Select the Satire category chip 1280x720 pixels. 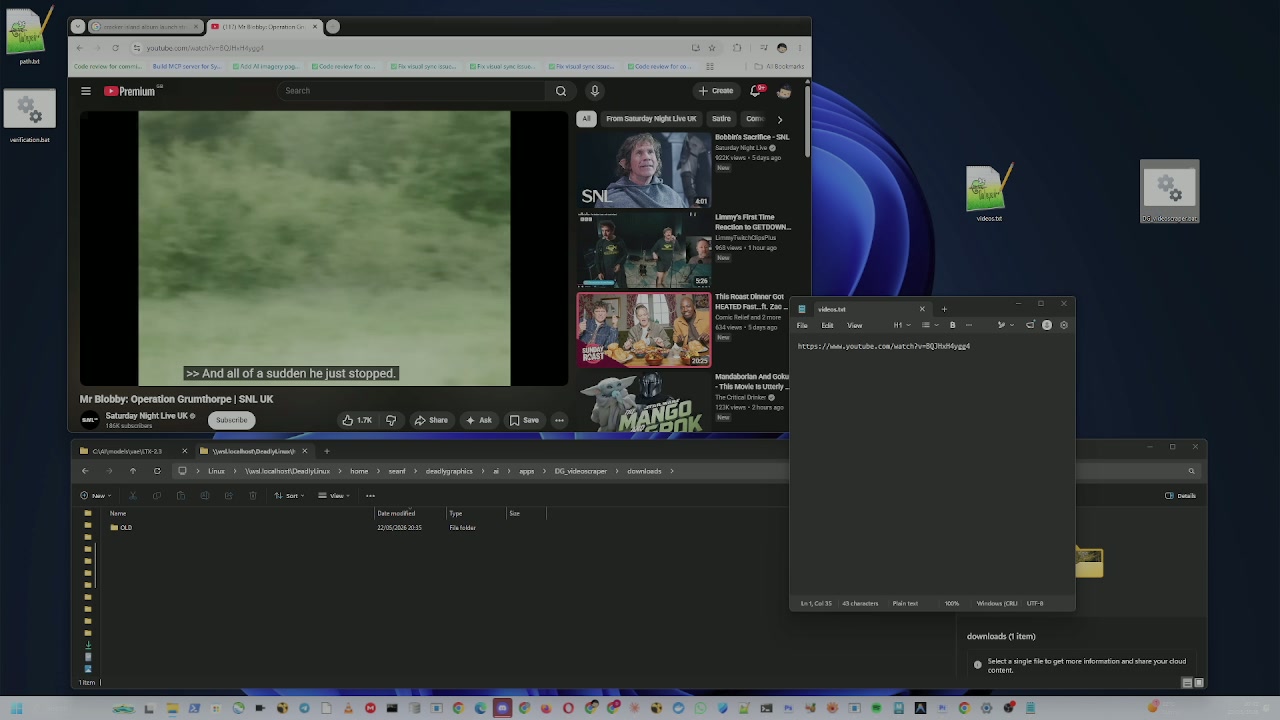tap(721, 119)
